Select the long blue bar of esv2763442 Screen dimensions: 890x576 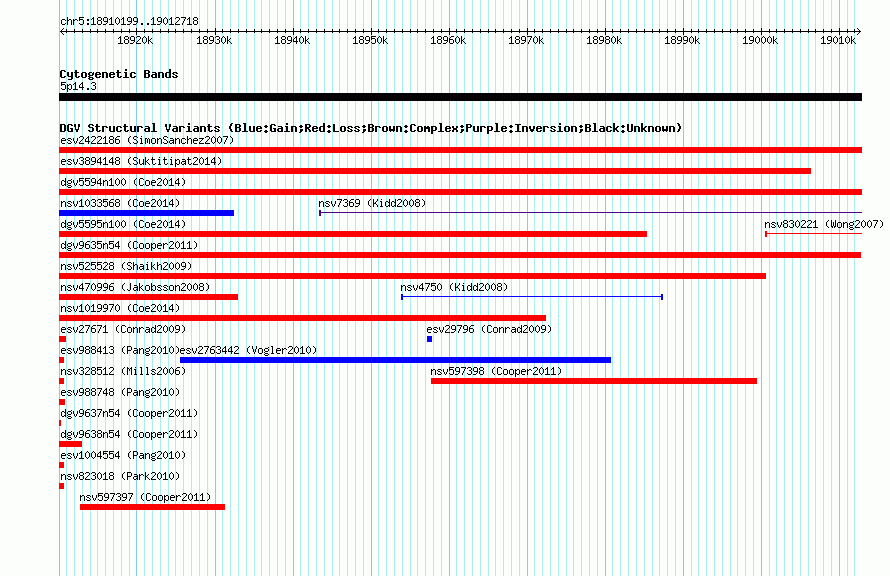coord(396,360)
